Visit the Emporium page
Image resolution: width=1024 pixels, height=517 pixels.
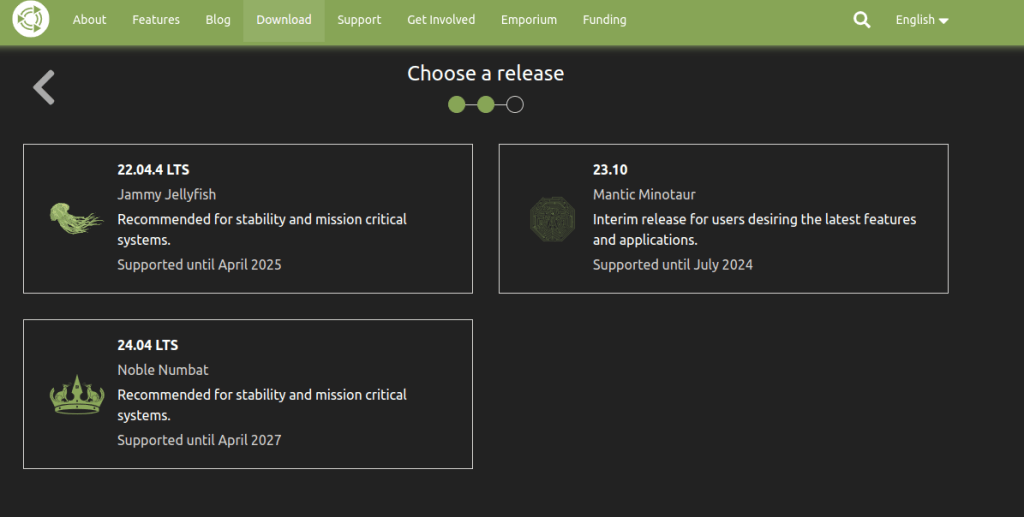[x=529, y=20]
